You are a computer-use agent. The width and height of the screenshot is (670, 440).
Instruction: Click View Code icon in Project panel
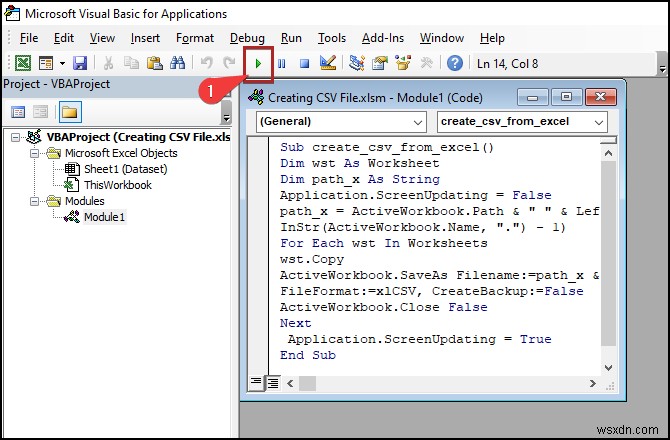click(x=18, y=112)
